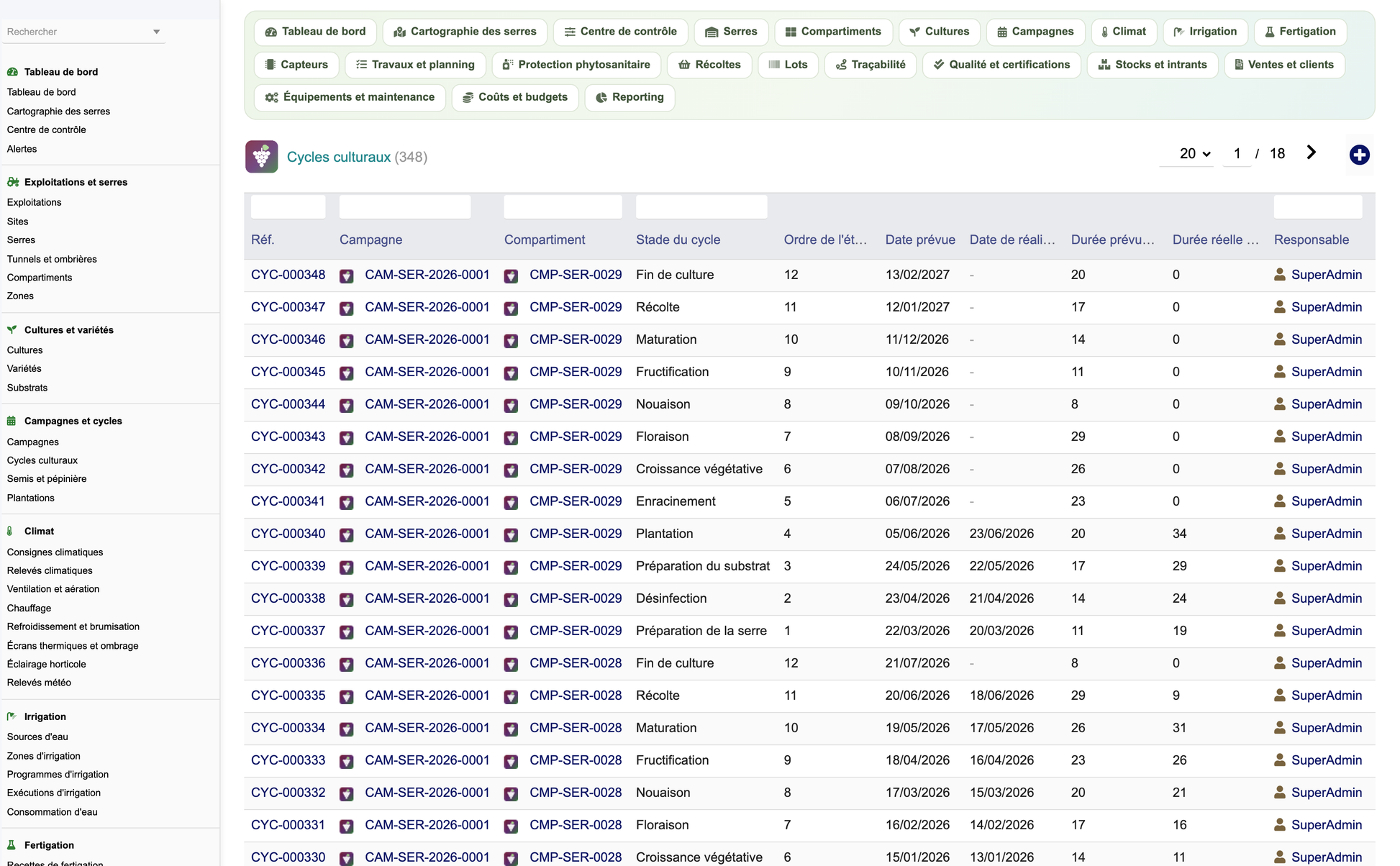Viewport: 1400px width, 866px height.
Task: Open CMP-SER-0029 link in row CYC-000343
Action: [x=576, y=437]
